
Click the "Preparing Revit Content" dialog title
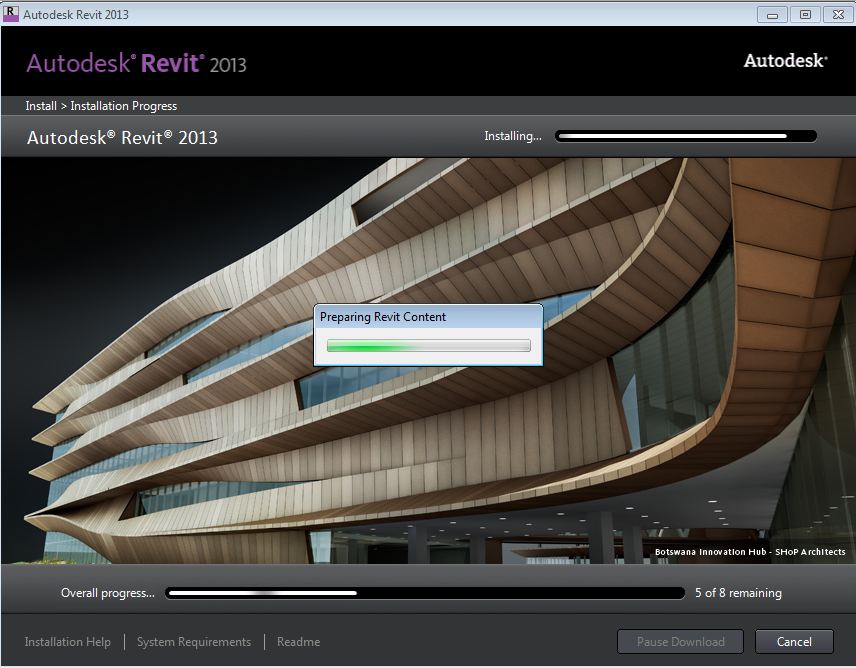point(383,317)
